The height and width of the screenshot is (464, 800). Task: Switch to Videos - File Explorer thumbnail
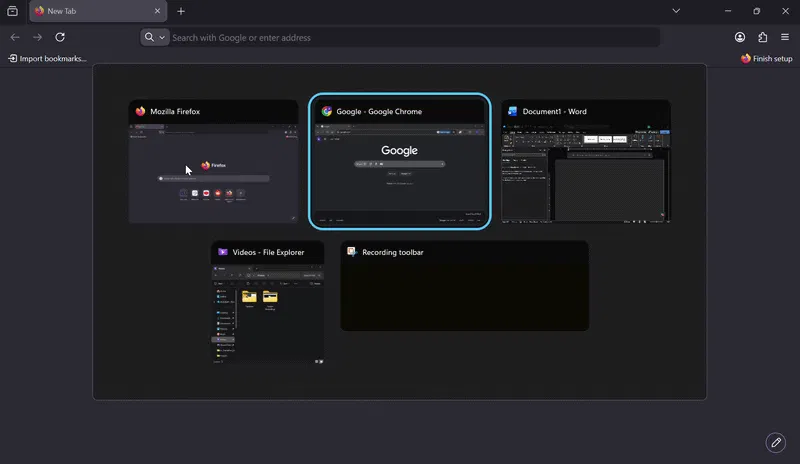click(267, 302)
